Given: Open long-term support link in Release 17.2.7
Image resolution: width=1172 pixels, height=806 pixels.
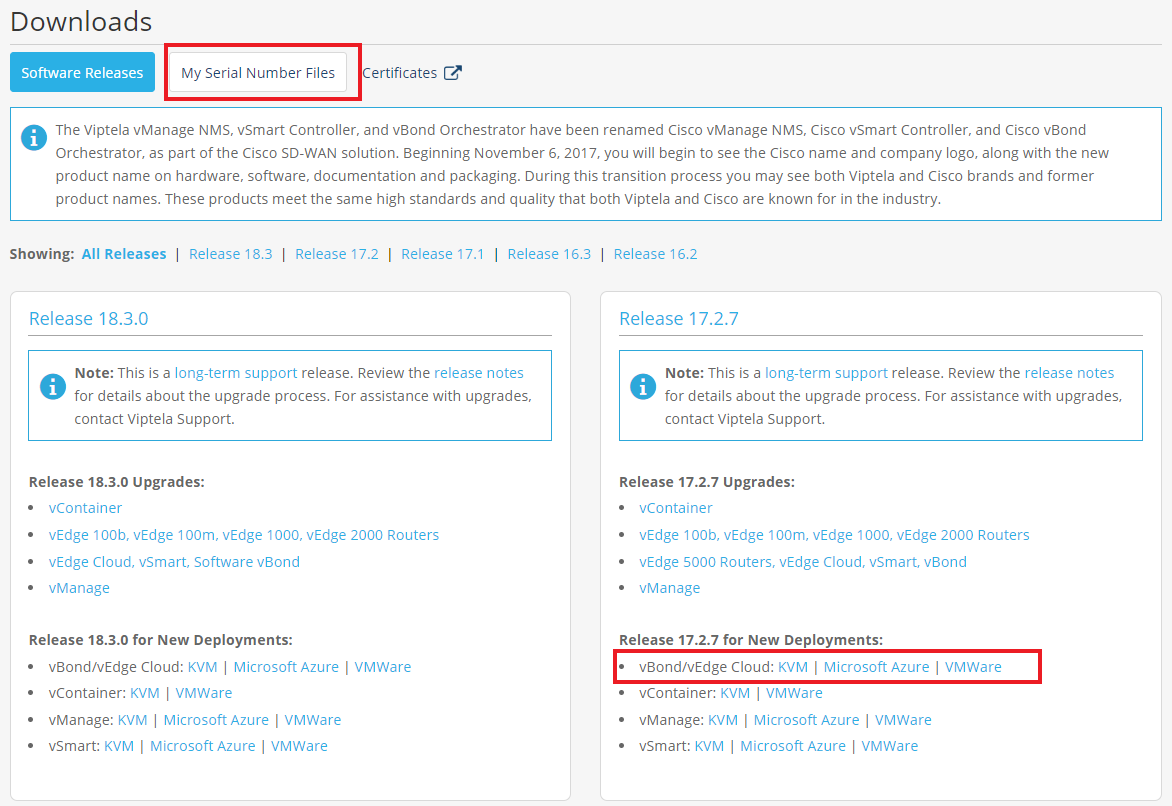Looking at the screenshot, I should (826, 373).
